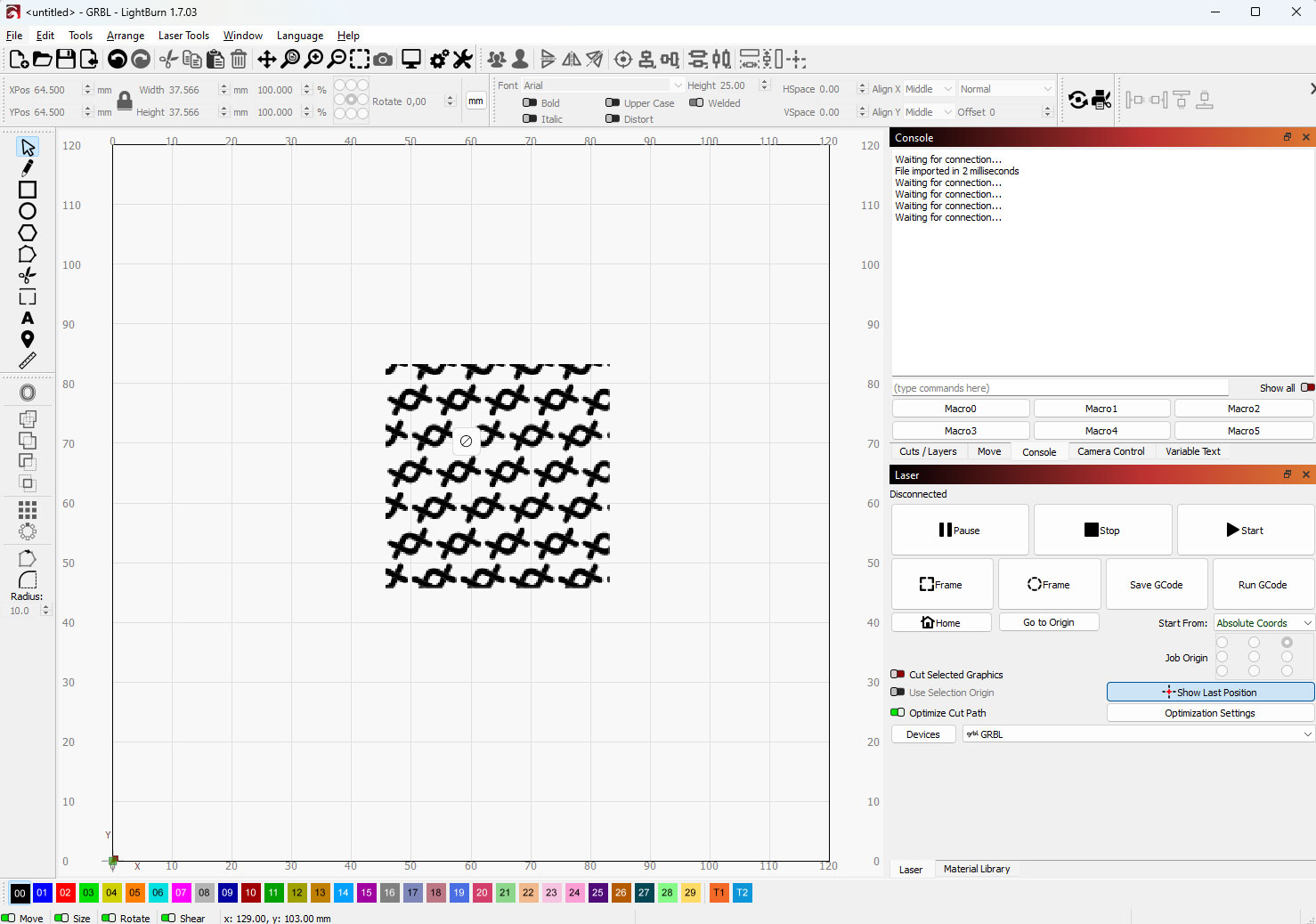Viewport: 1316px width, 924px height.
Task: Open the Circular Array tool
Action: pos(28,531)
